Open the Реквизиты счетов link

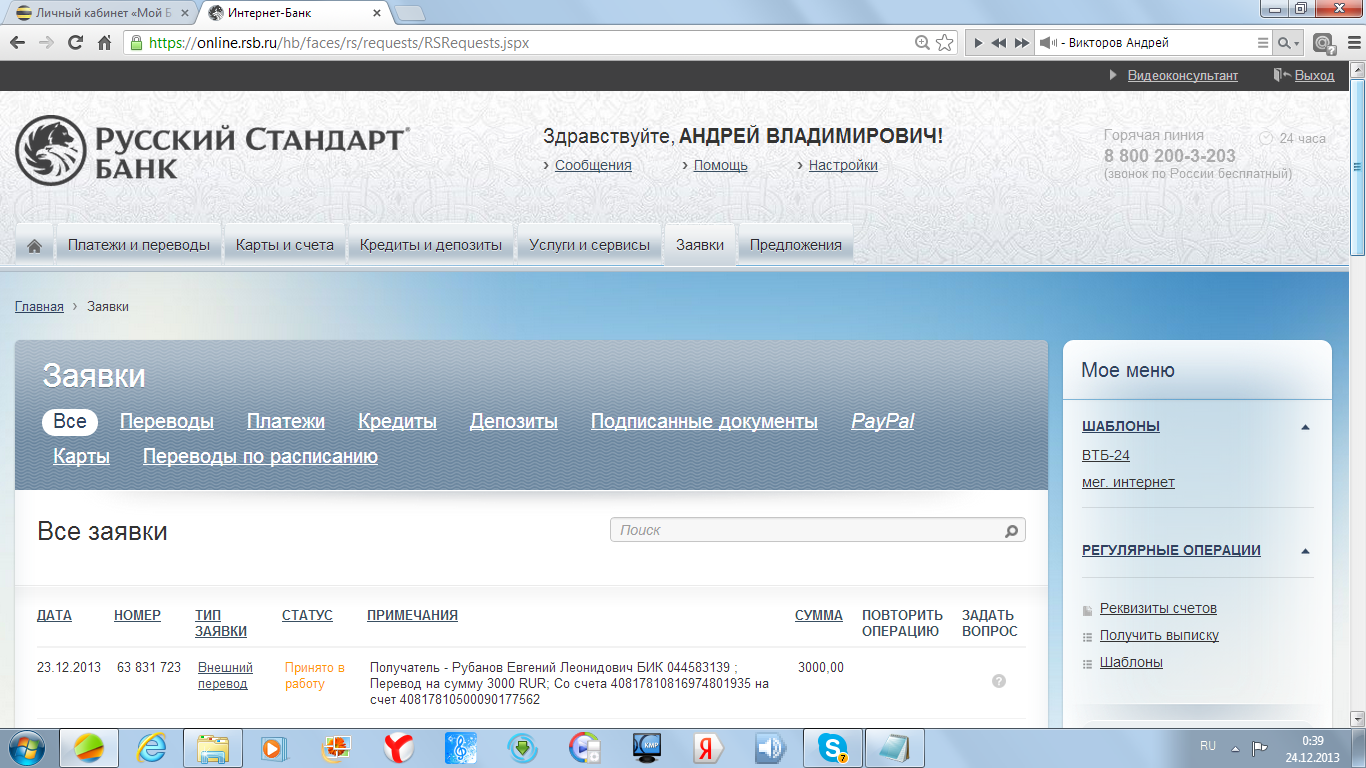[x=1158, y=608]
